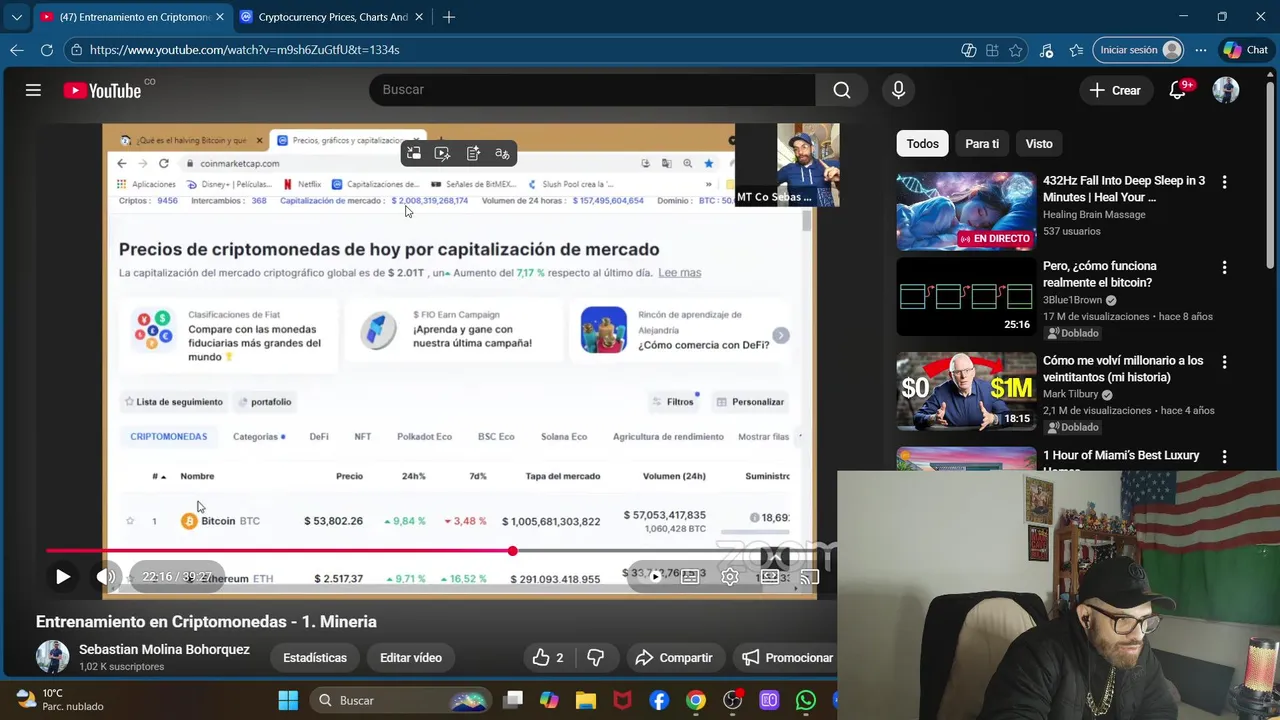Switch the player to theater mode
Image resolution: width=1280 pixels, height=720 pixels.
(770, 577)
